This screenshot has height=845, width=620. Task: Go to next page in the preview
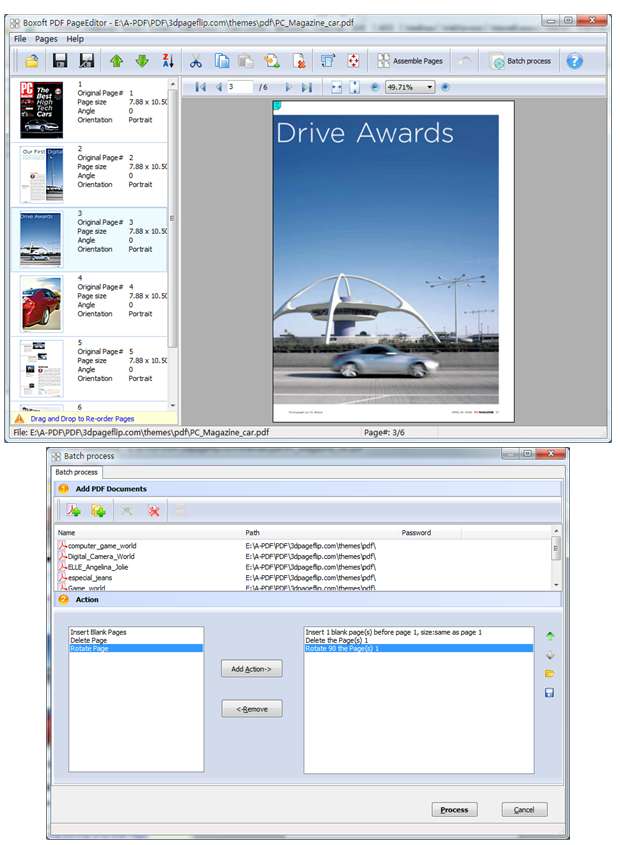(288, 87)
